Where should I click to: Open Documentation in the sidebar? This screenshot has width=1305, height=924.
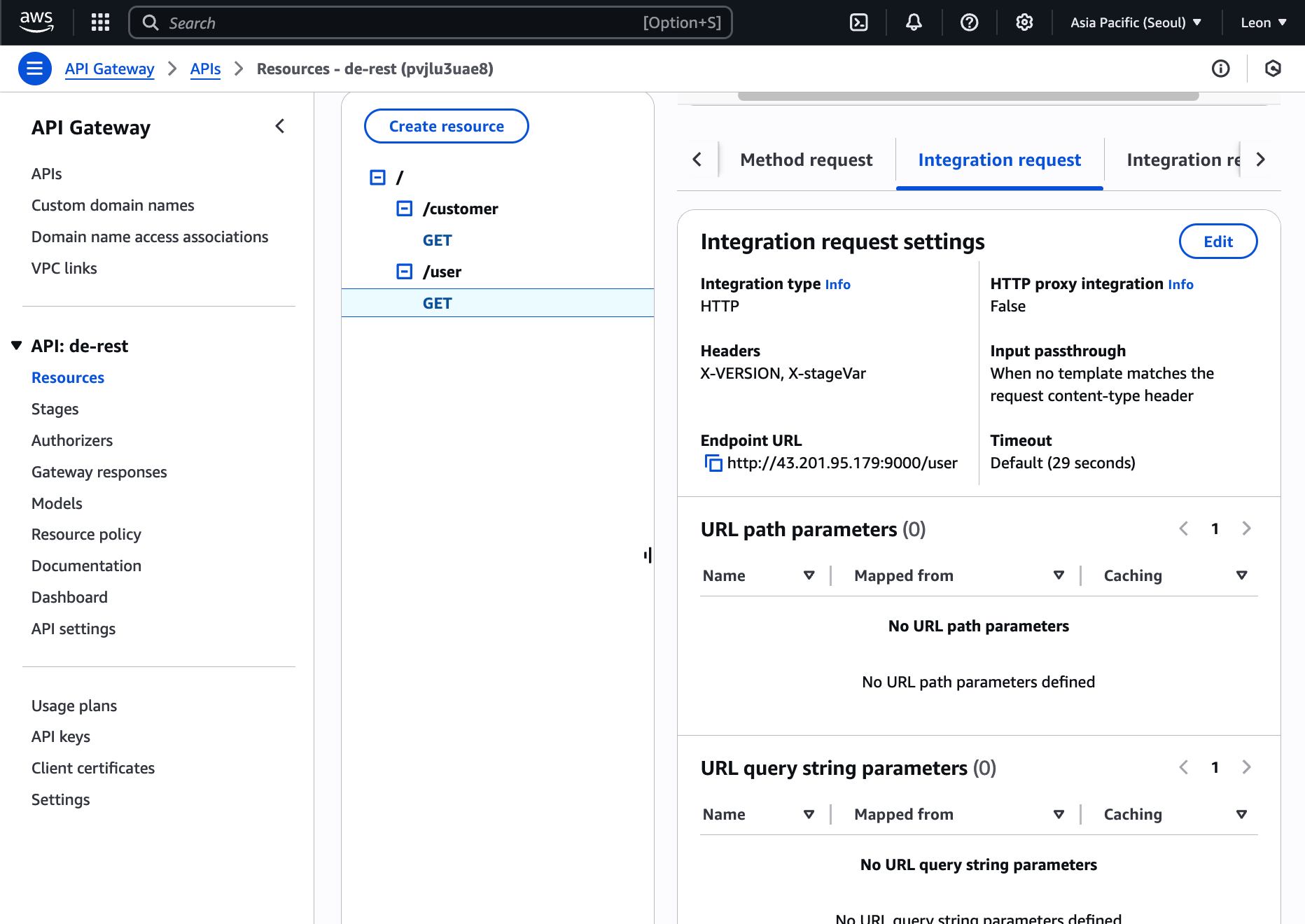86,566
